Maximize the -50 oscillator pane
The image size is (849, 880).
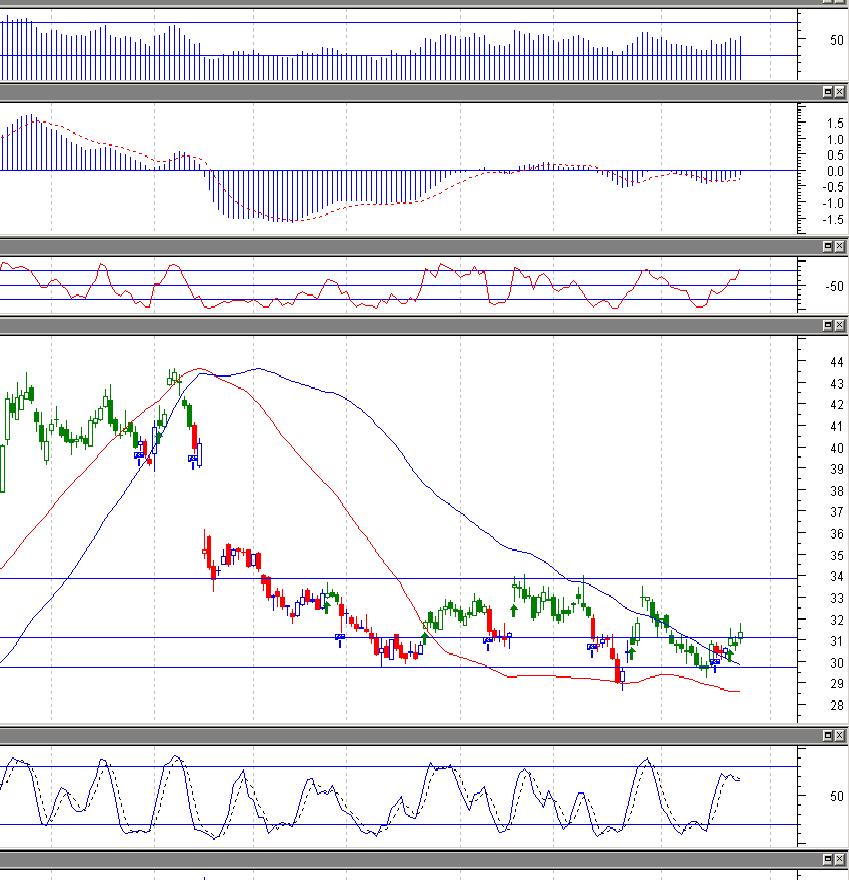pos(828,246)
